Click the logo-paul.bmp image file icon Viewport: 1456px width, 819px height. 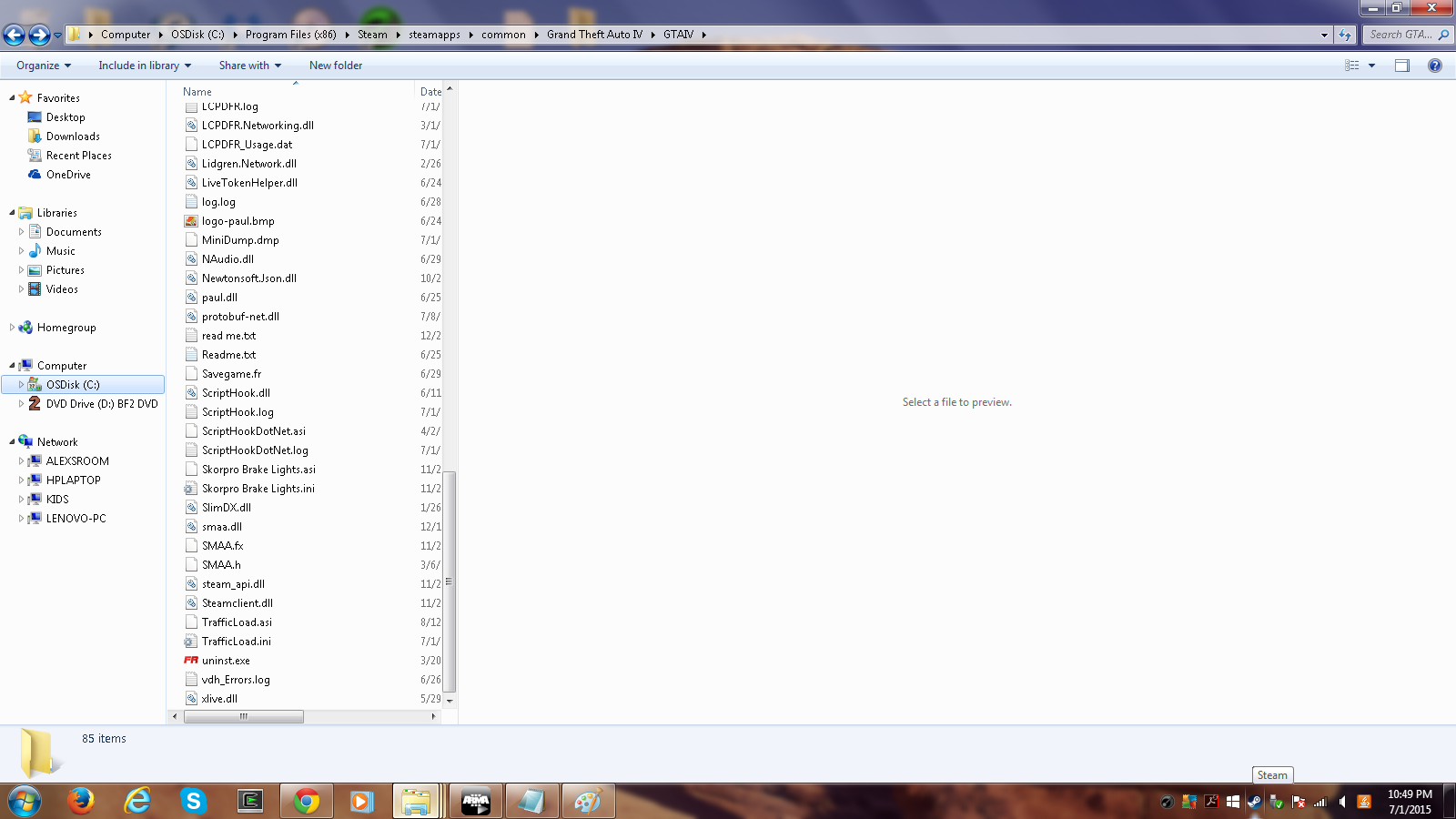click(x=191, y=221)
